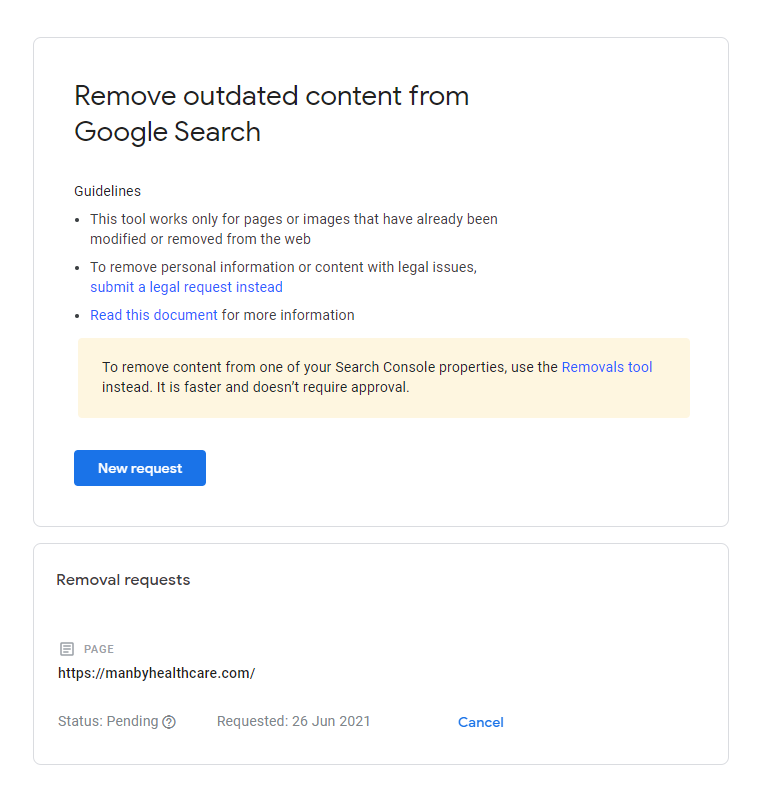Viewport: 764px width, 796px height.
Task: Follow the Removals tool link
Action: [x=607, y=367]
